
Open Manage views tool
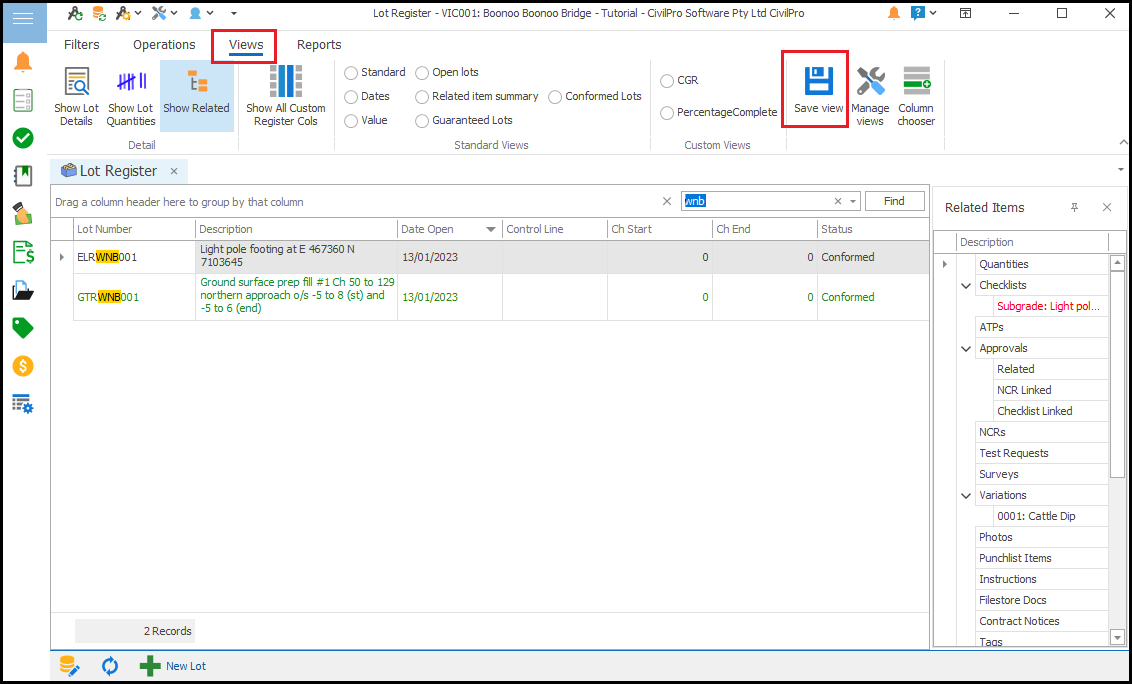pos(870,96)
